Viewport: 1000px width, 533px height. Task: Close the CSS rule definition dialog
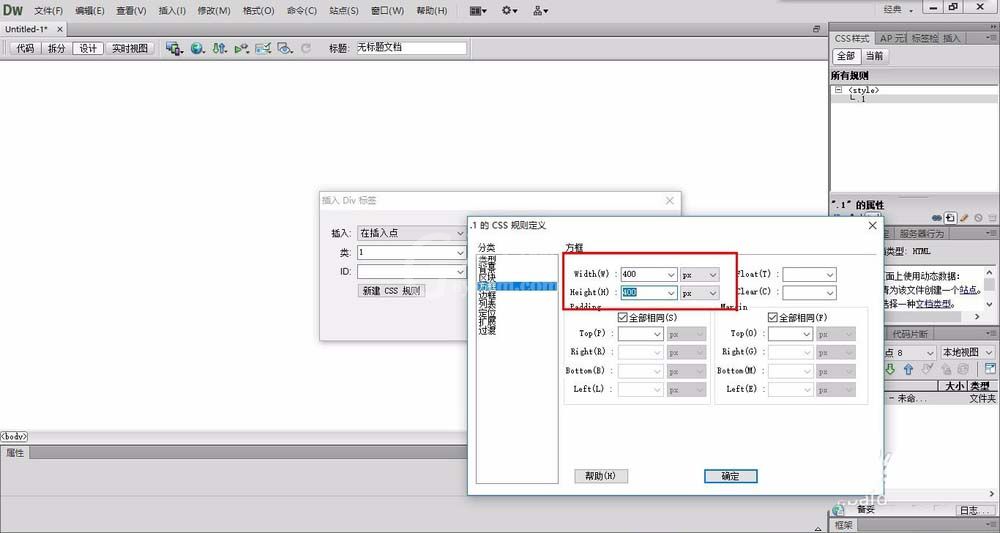872,225
